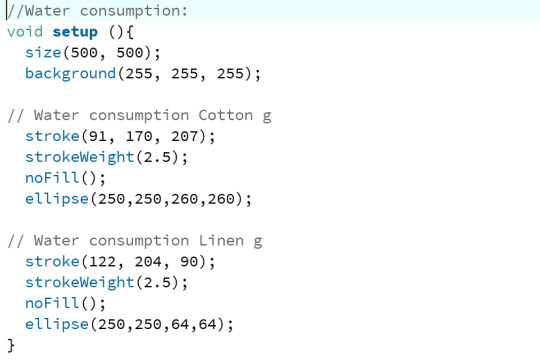Click noFill() in the Linen section

pos(65,303)
